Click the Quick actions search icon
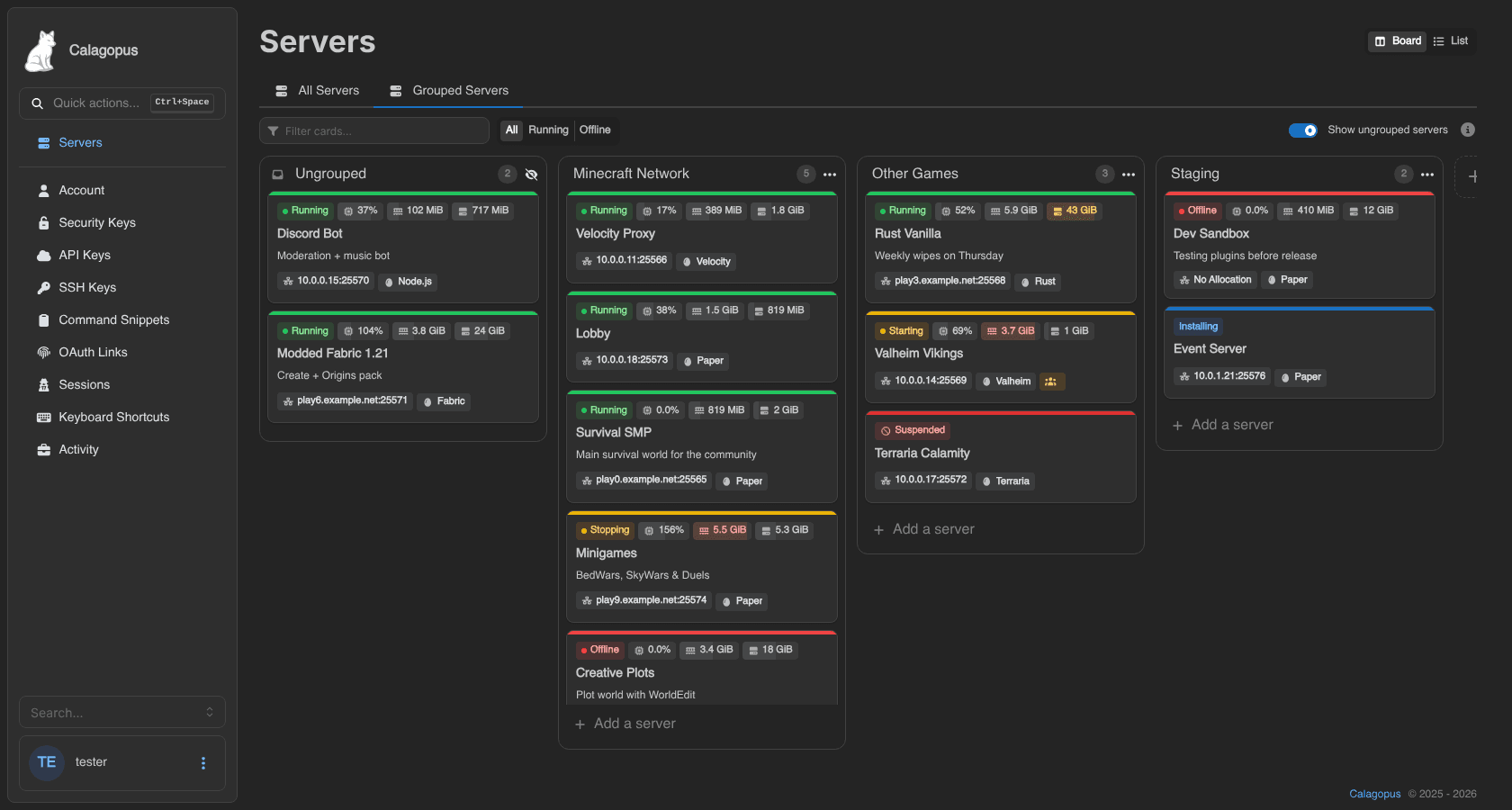Screen dimensions: 1512x810 click(x=37, y=103)
